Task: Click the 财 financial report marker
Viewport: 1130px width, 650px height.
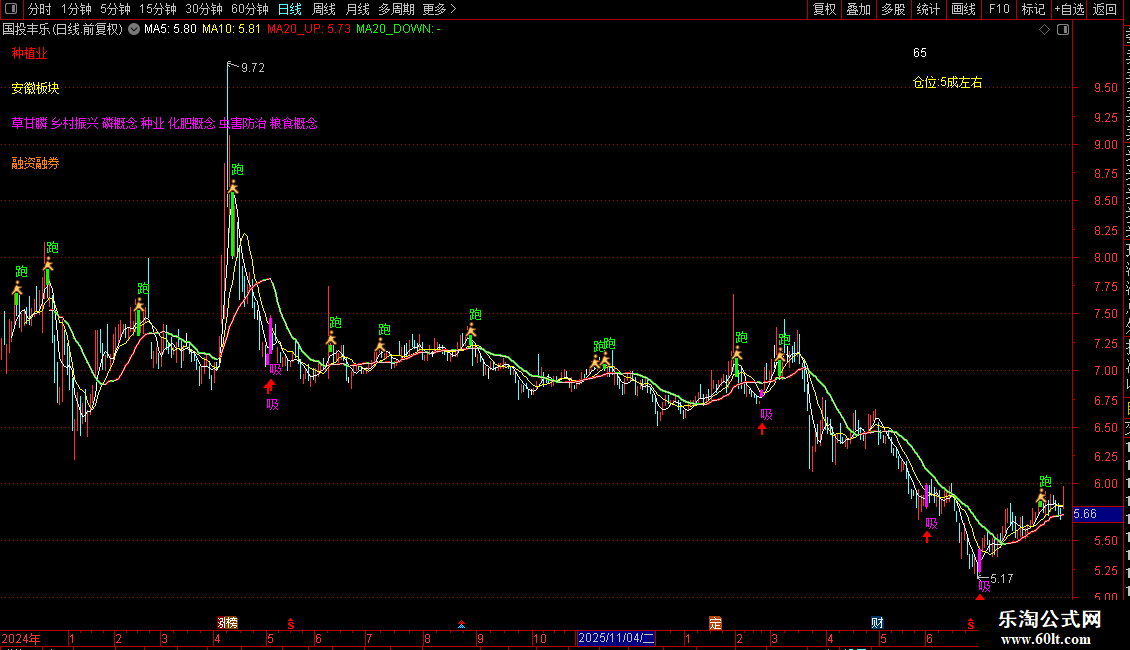Action: (877, 623)
